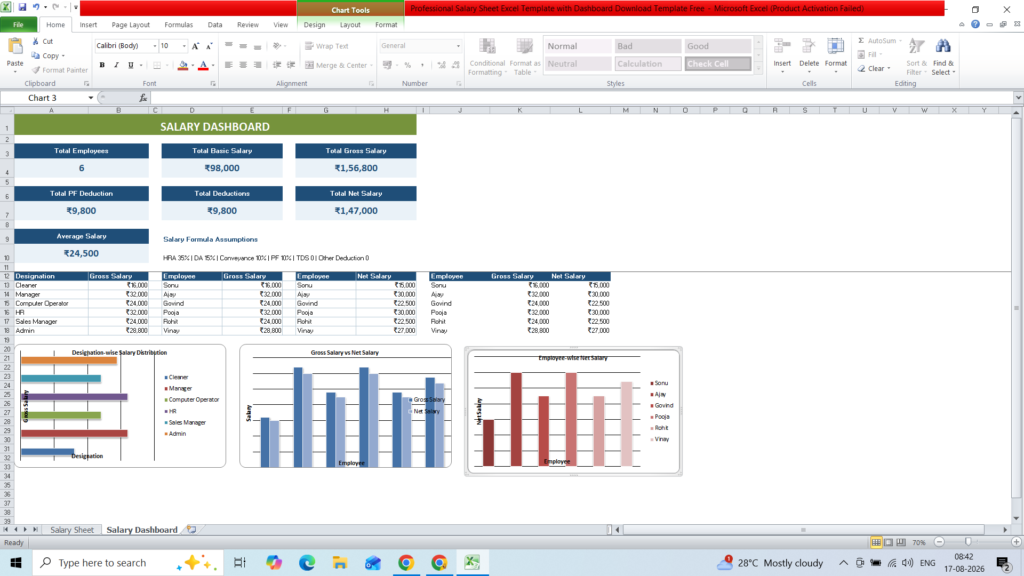Click the Insert cells icon in Cells group
The height and width of the screenshot is (576, 1024).
(782, 46)
